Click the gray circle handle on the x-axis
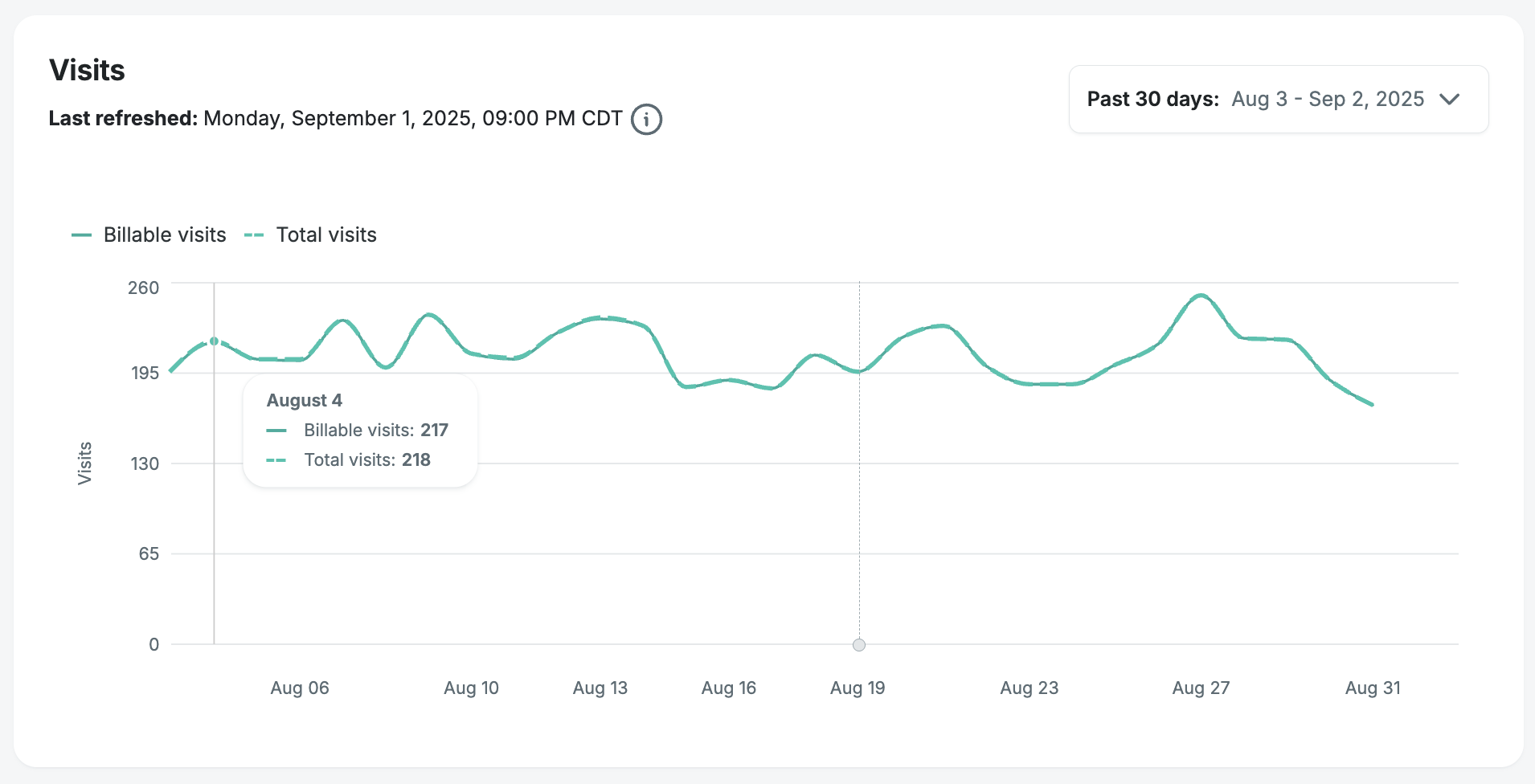 coord(859,645)
